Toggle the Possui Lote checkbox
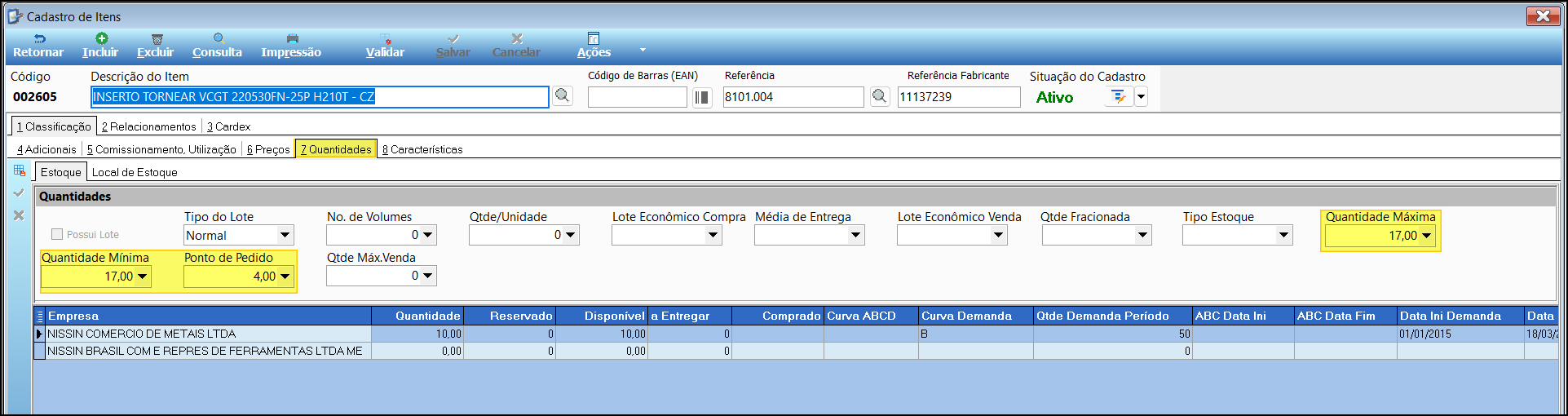1568x416 pixels. coord(57,234)
